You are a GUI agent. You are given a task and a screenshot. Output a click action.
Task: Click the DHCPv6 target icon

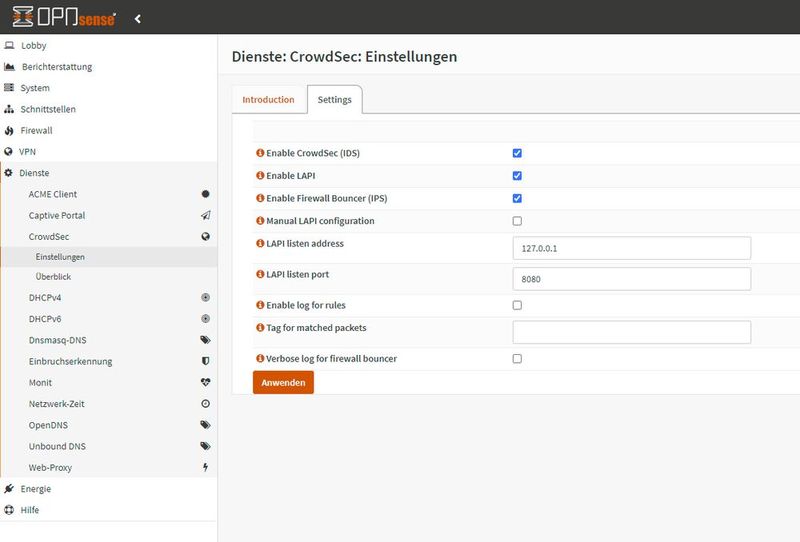click(205, 319)
